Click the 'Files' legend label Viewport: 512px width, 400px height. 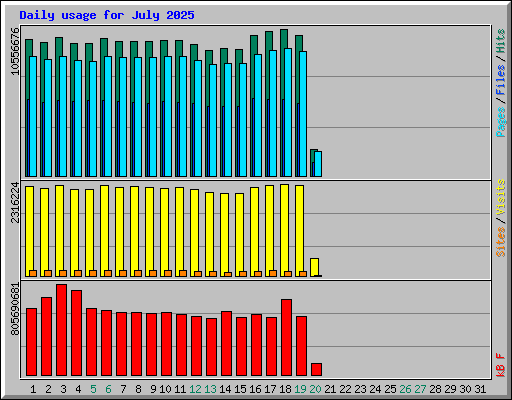(x=501, y=80)
